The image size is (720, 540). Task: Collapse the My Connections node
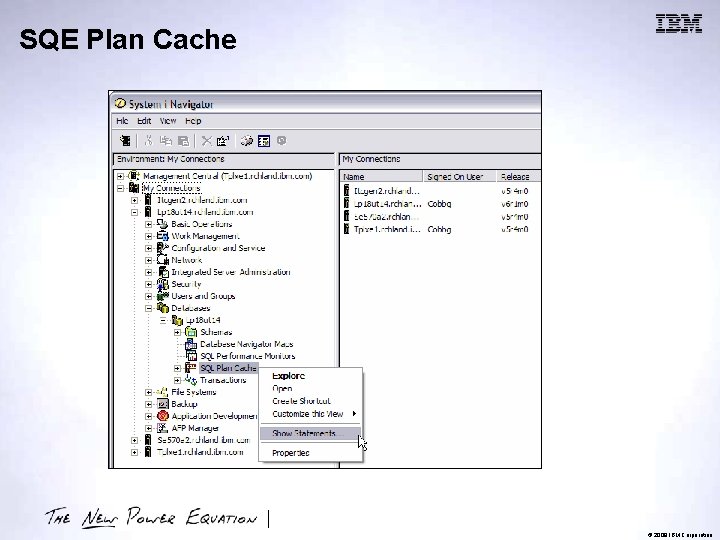click(x=120, y=188)
